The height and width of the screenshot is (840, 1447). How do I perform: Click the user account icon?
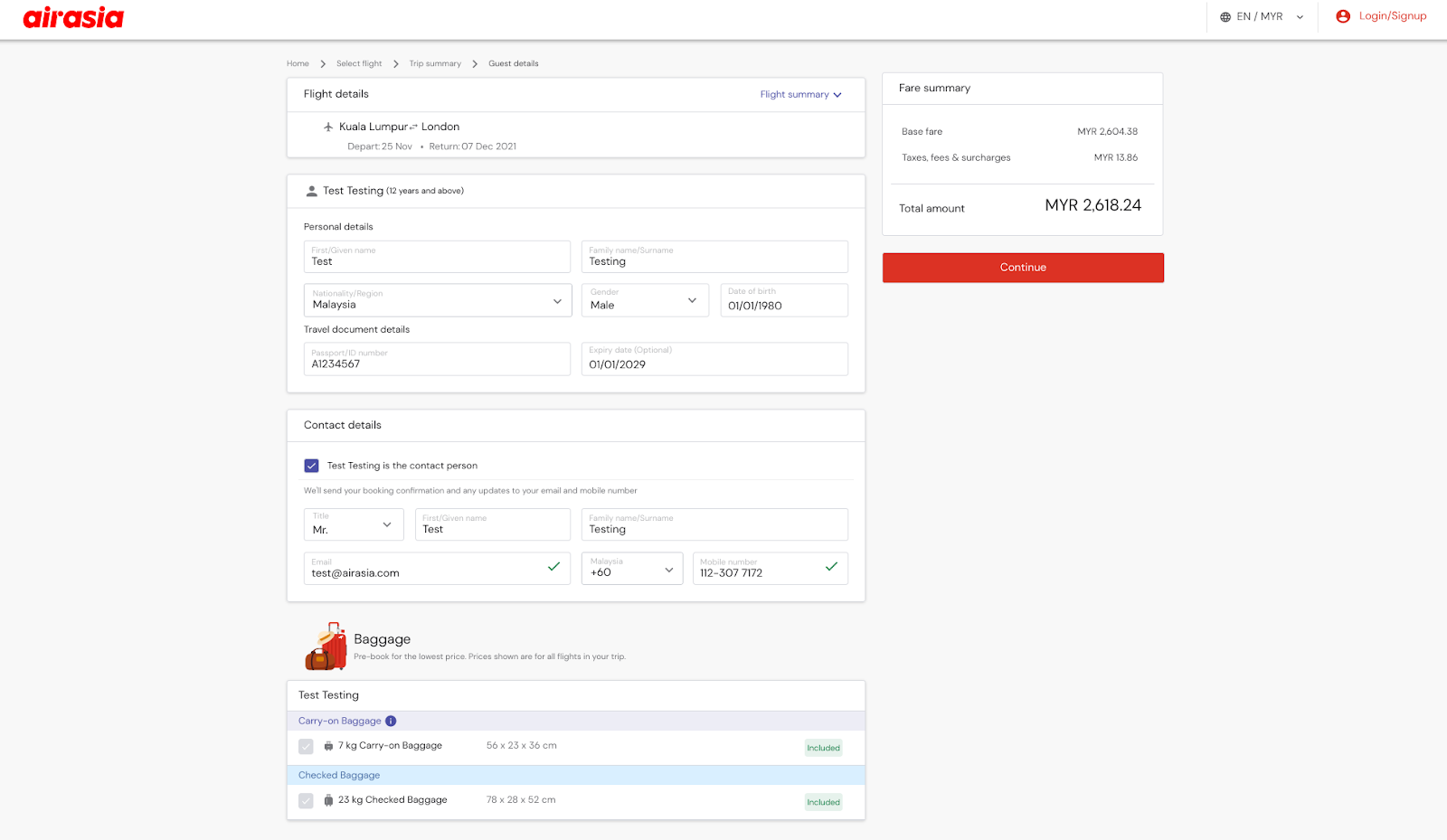[1343, 16]
